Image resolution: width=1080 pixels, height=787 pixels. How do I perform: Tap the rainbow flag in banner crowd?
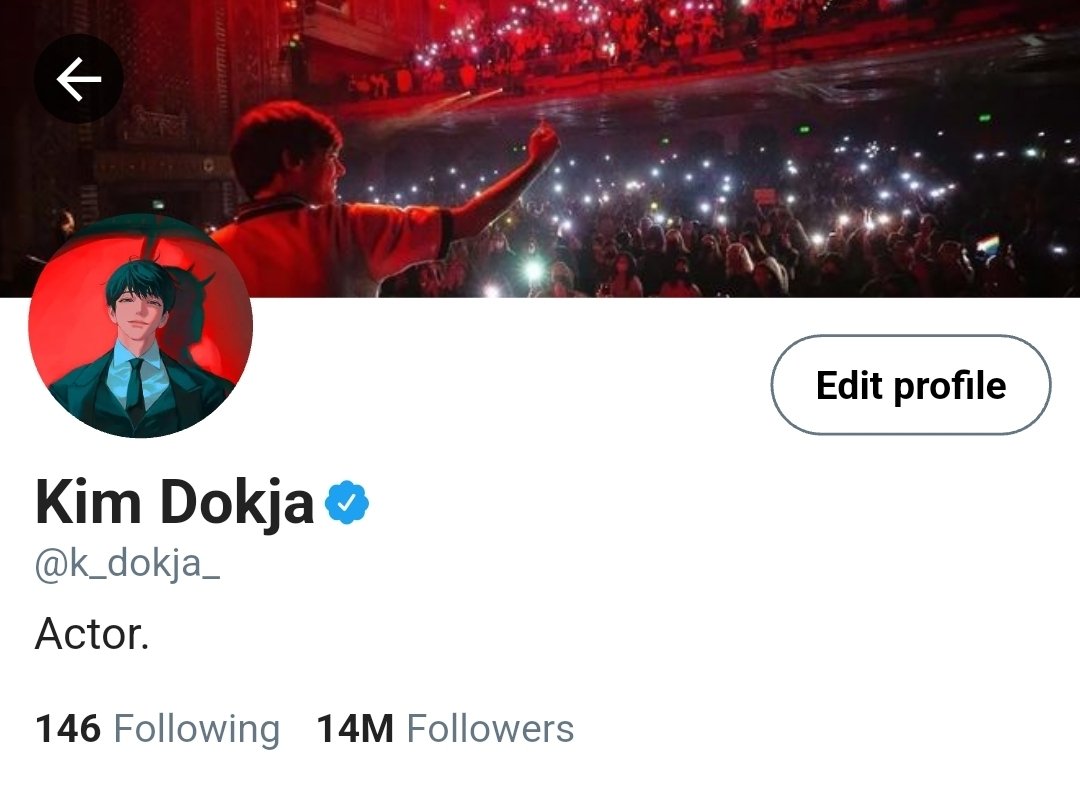[988, 245]
